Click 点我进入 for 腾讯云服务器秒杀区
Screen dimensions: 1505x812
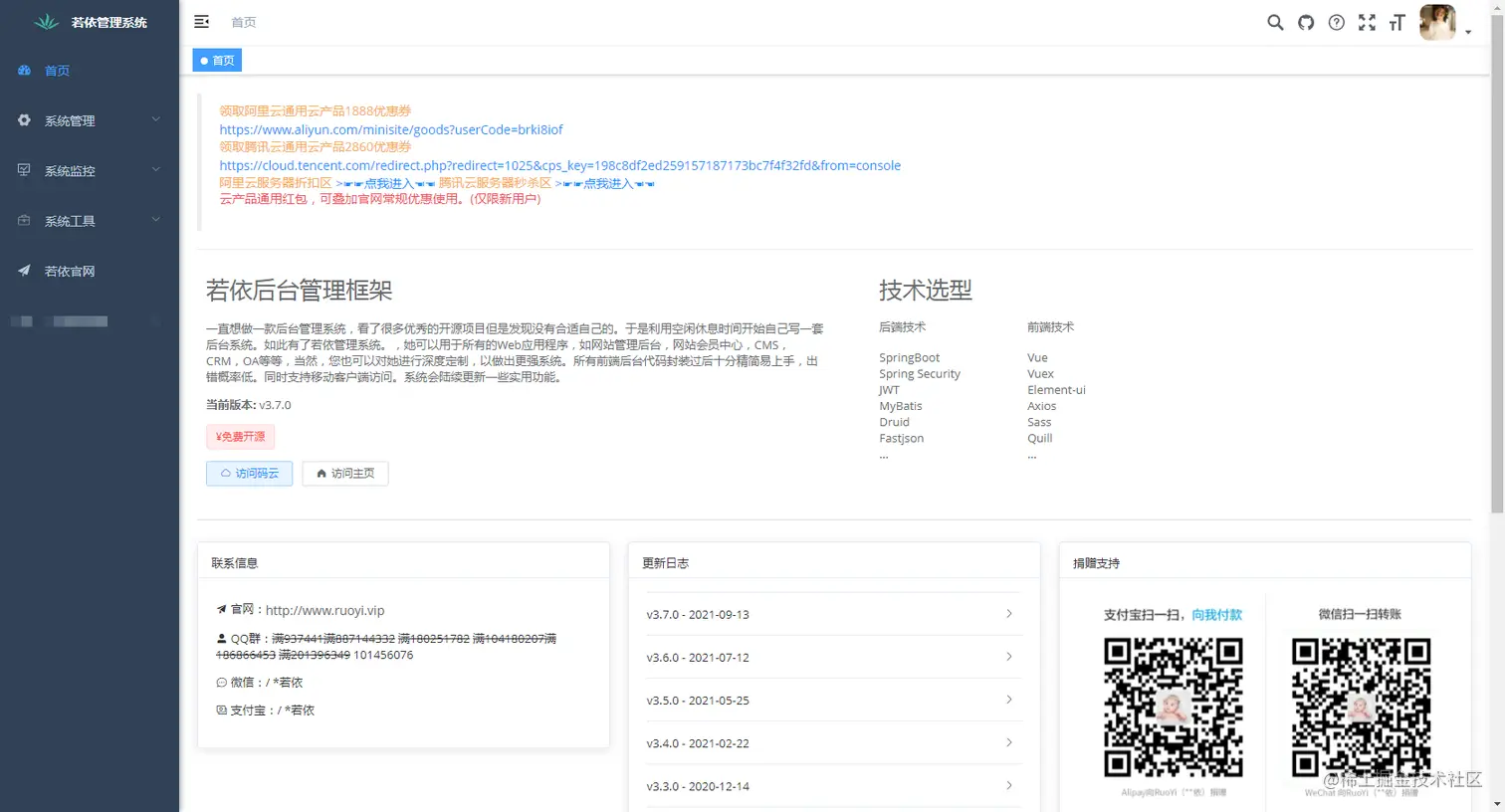(607, 183)
